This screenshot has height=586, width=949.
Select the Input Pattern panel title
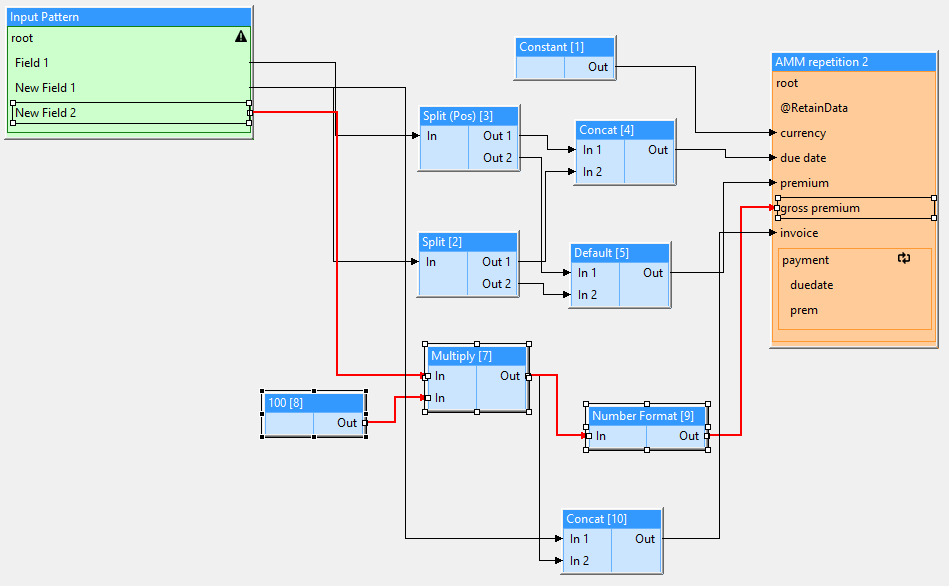pos(127,17)
